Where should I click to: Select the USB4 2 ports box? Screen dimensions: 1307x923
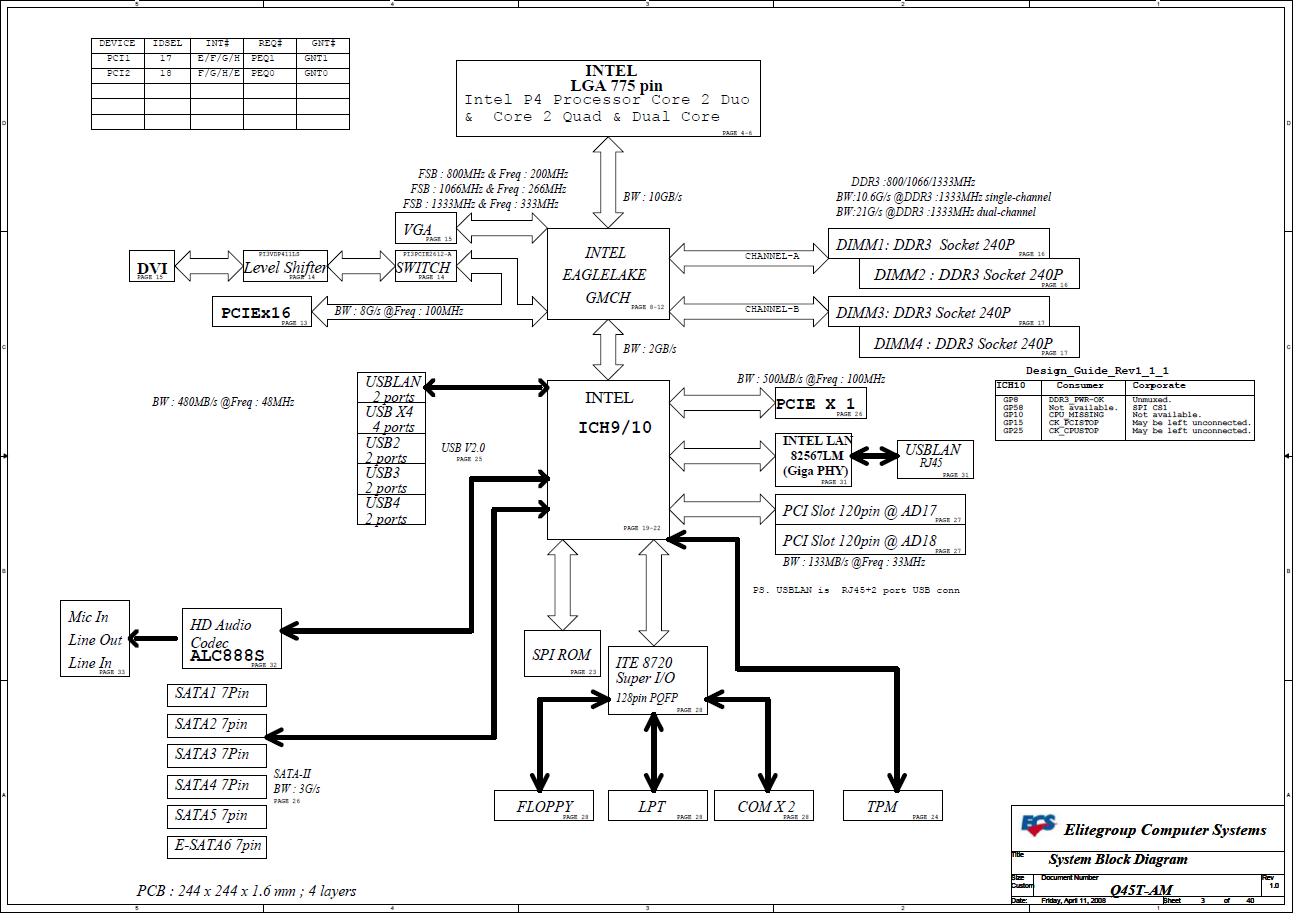[392, 509]
